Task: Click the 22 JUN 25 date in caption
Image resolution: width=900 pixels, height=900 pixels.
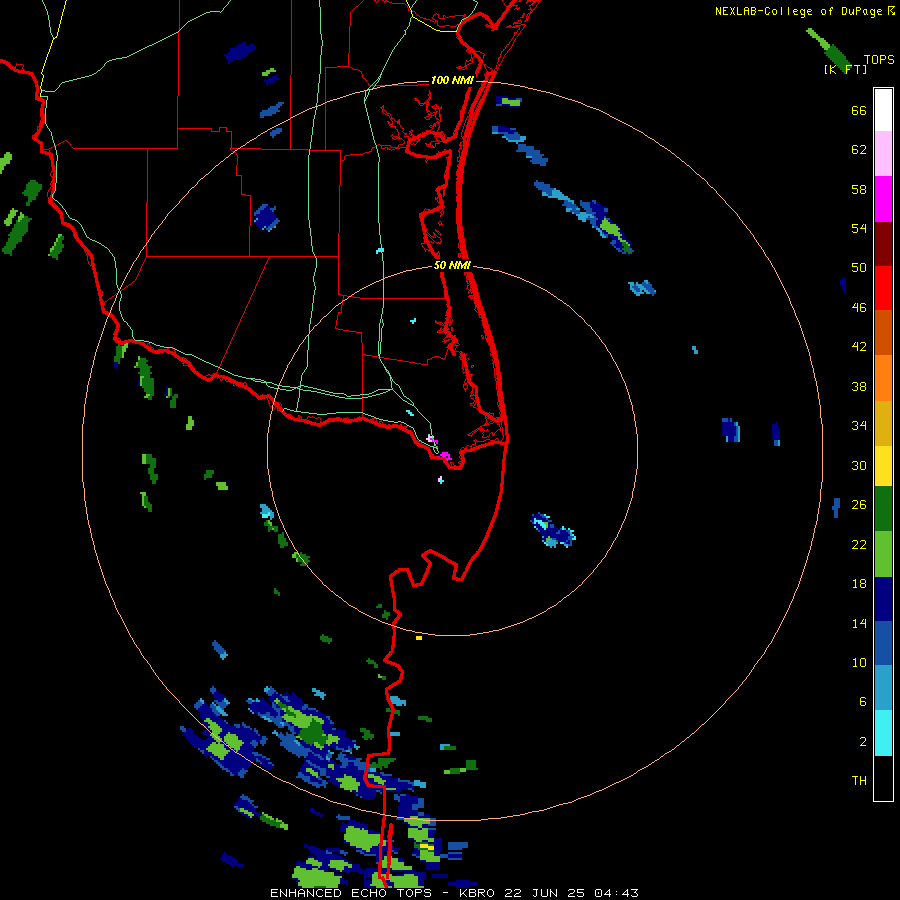Action: [546, 893]
